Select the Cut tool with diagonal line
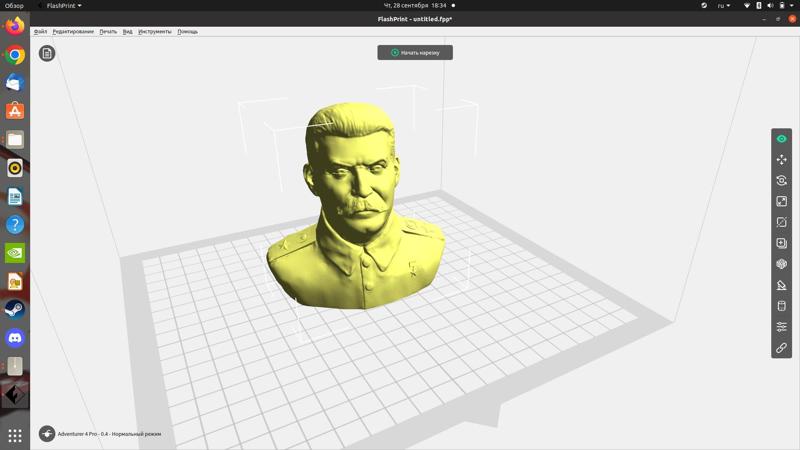Viewport: 800px width, 450px height. 781,222
